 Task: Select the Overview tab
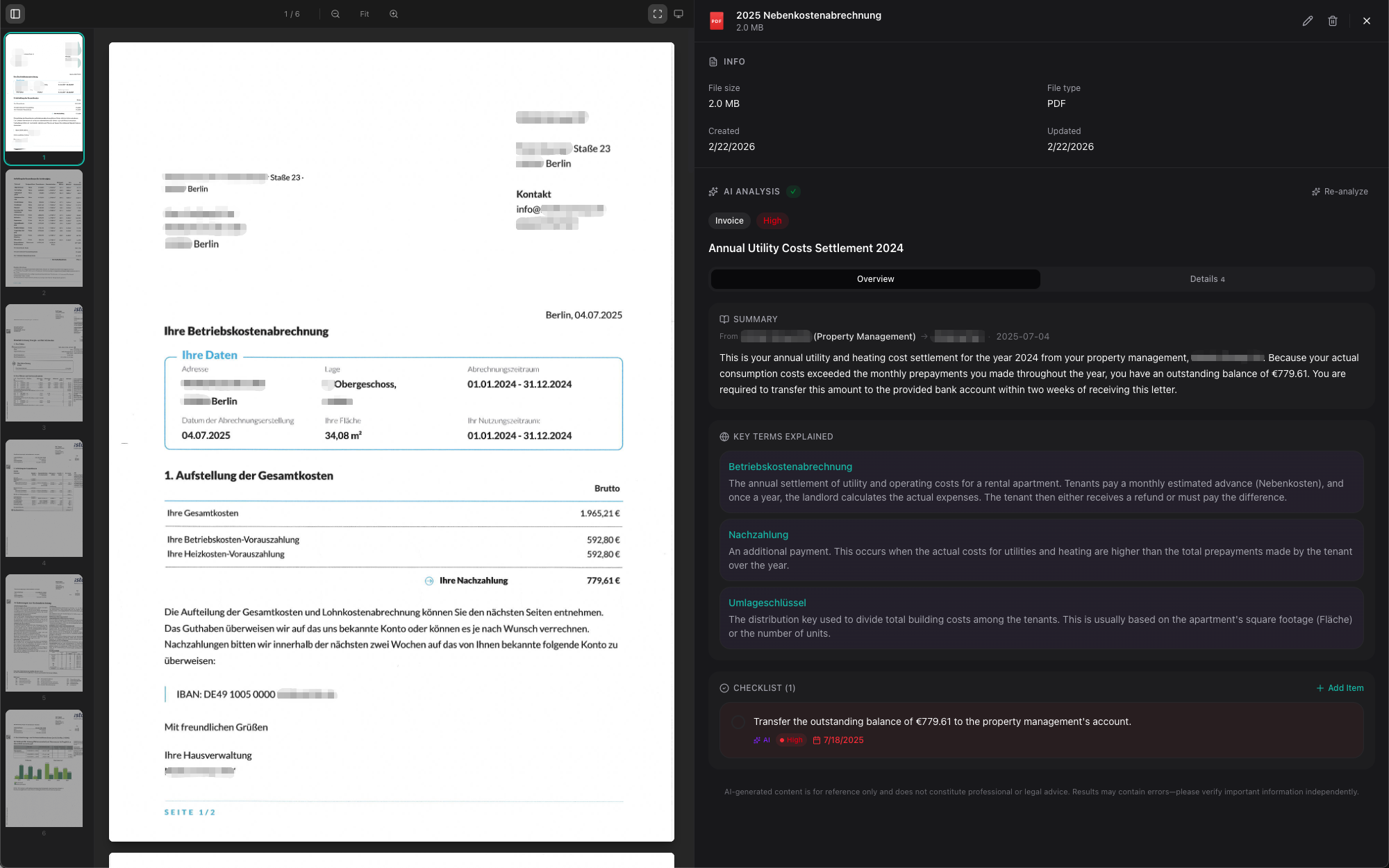pos(875,279)
